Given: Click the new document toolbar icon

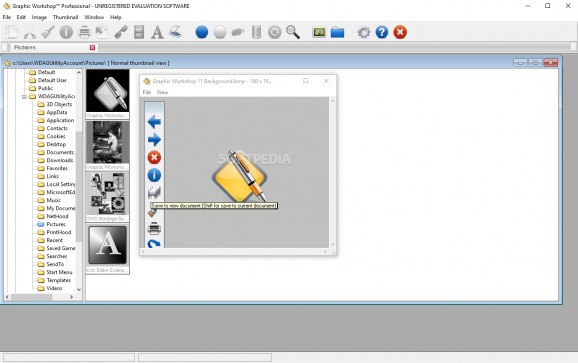Looking at the screenshot, I should (x=12, y=32).
